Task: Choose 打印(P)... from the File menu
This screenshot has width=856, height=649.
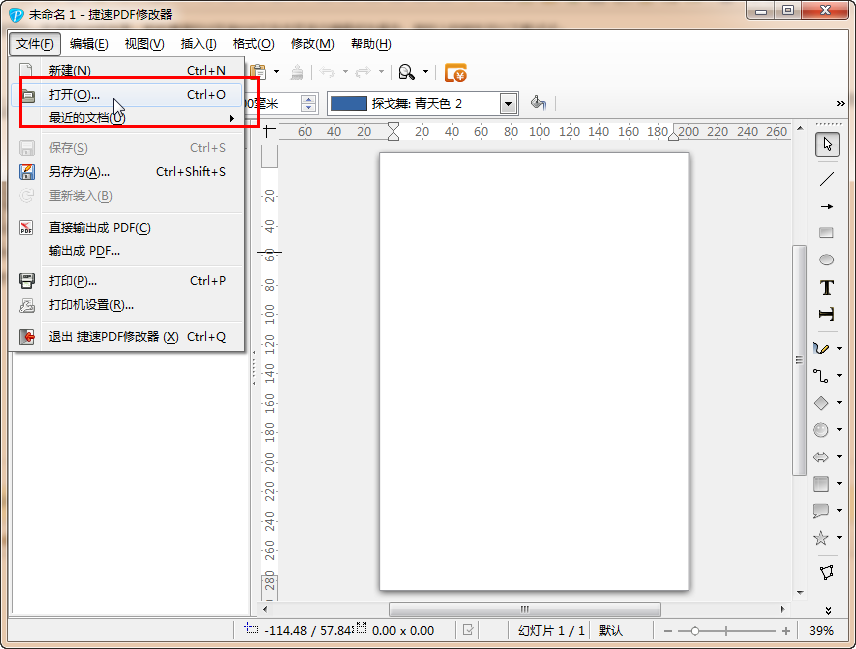Action: point(127,281)
